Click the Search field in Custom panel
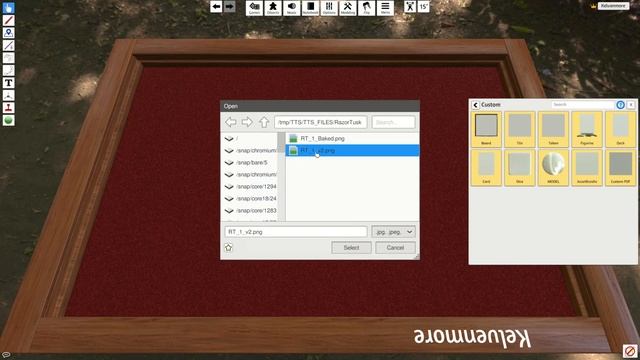 pyautogui.click(x=583, y=105)
